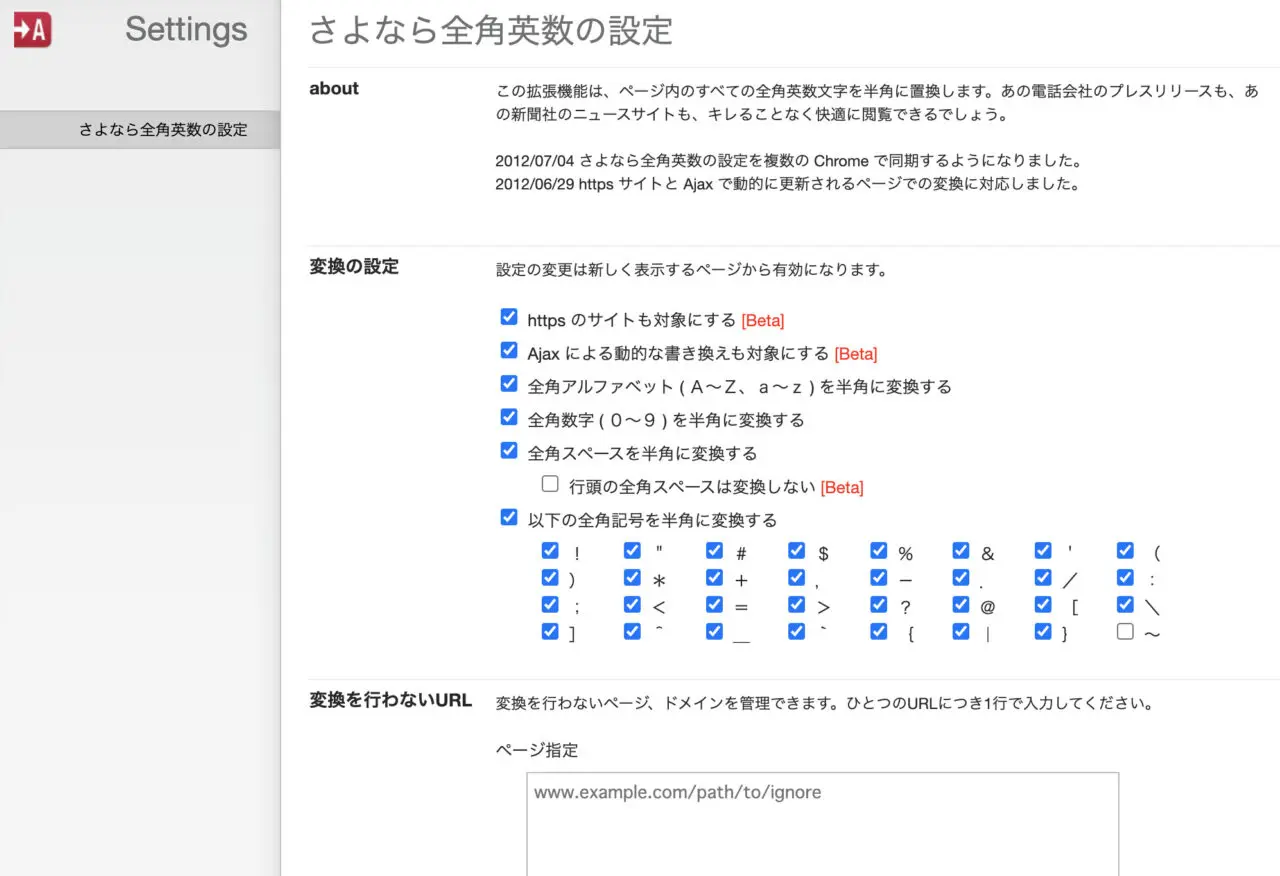Viewport: 1280px width, 876px height.
Task: Click the red arrow-A extension logo
Action: [x=29, y=29]
